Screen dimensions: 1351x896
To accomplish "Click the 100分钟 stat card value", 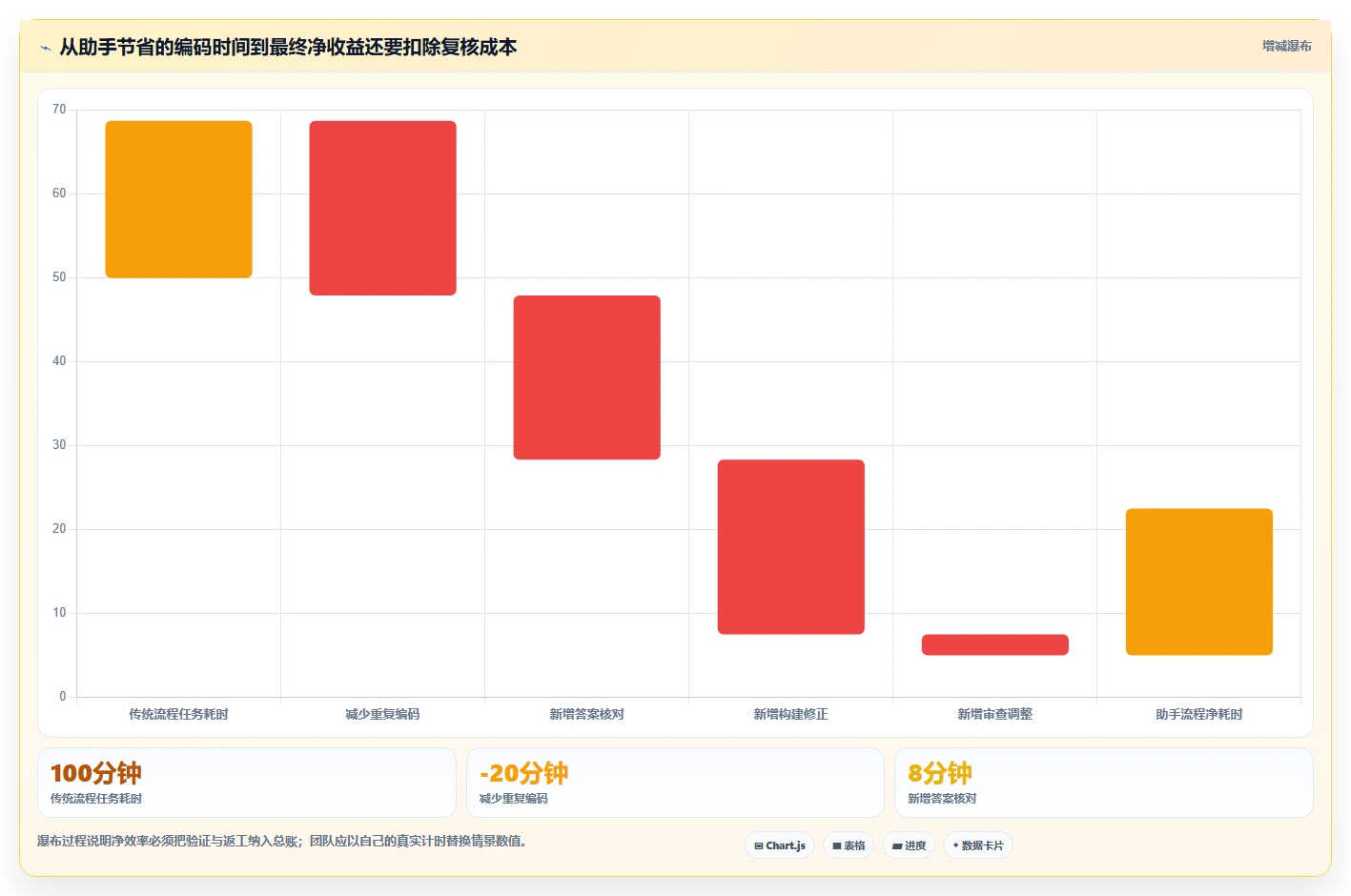I will pyautogui.click(x=96, y=773).
